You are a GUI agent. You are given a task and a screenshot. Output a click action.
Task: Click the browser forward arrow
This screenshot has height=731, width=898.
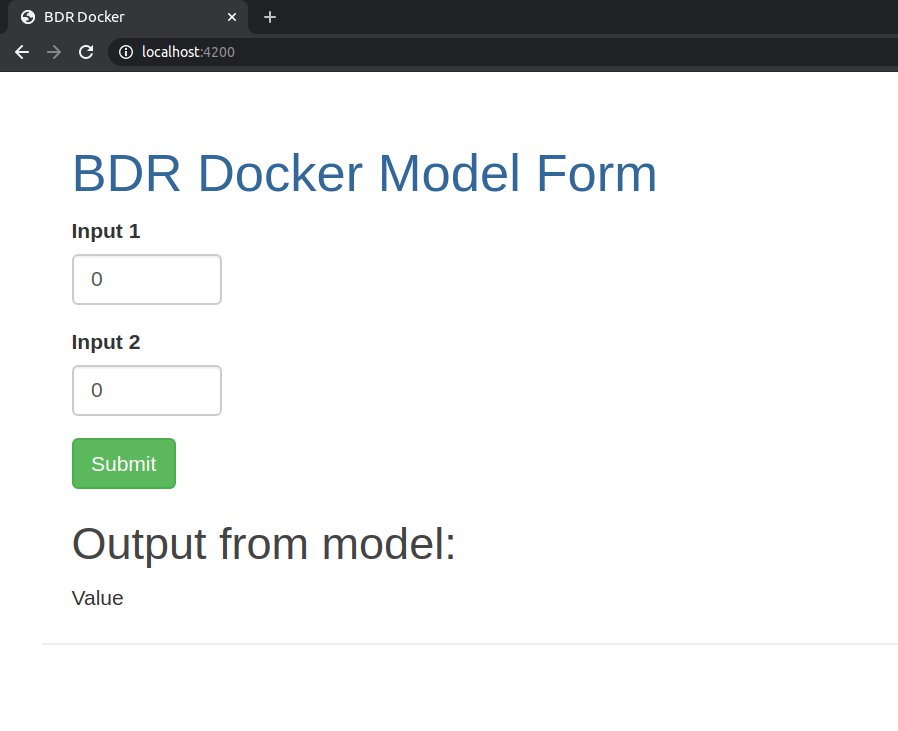tap(54, 52)
